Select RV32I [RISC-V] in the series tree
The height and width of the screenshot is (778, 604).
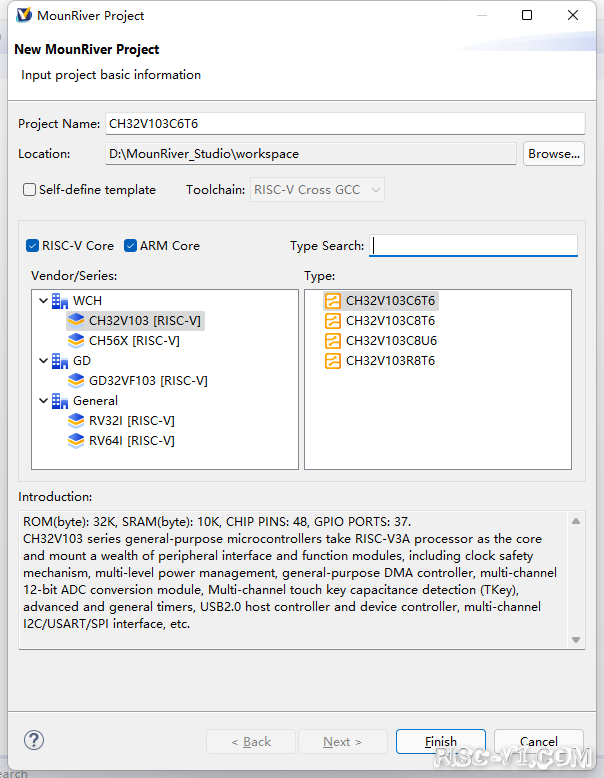(x=132, y=421)
